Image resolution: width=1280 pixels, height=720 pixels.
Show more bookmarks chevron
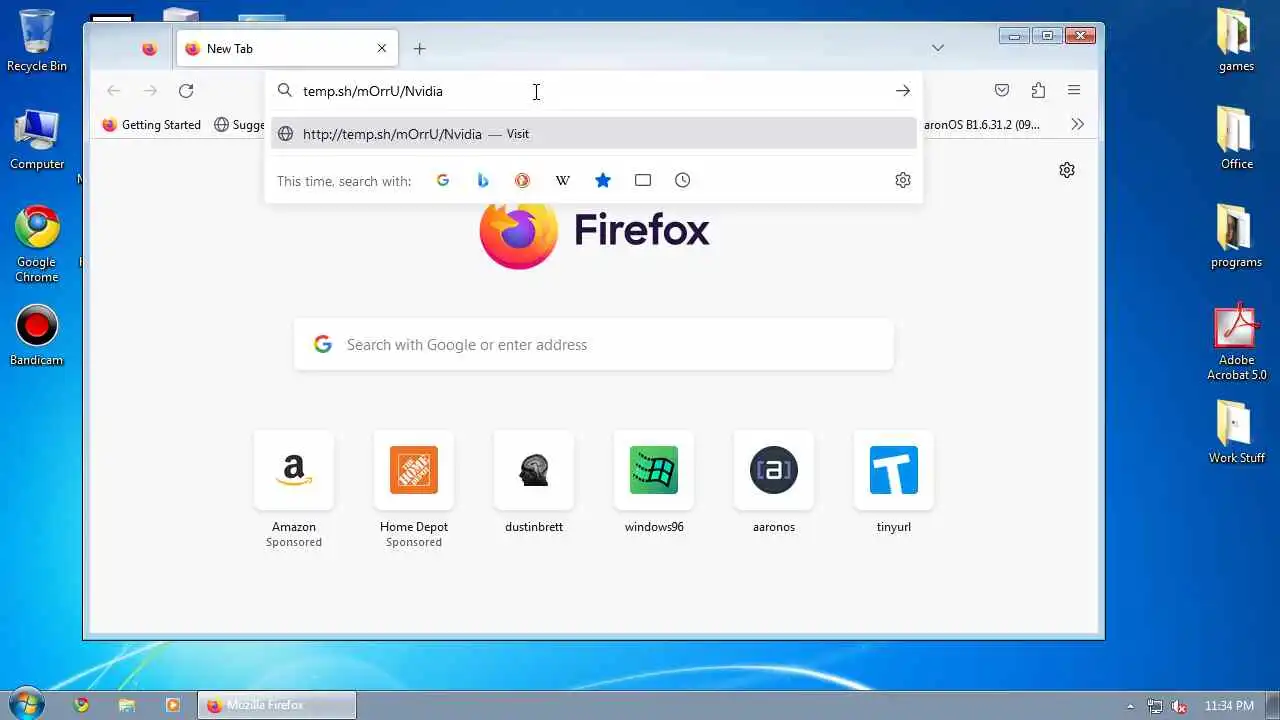(x=1077, y=125)
